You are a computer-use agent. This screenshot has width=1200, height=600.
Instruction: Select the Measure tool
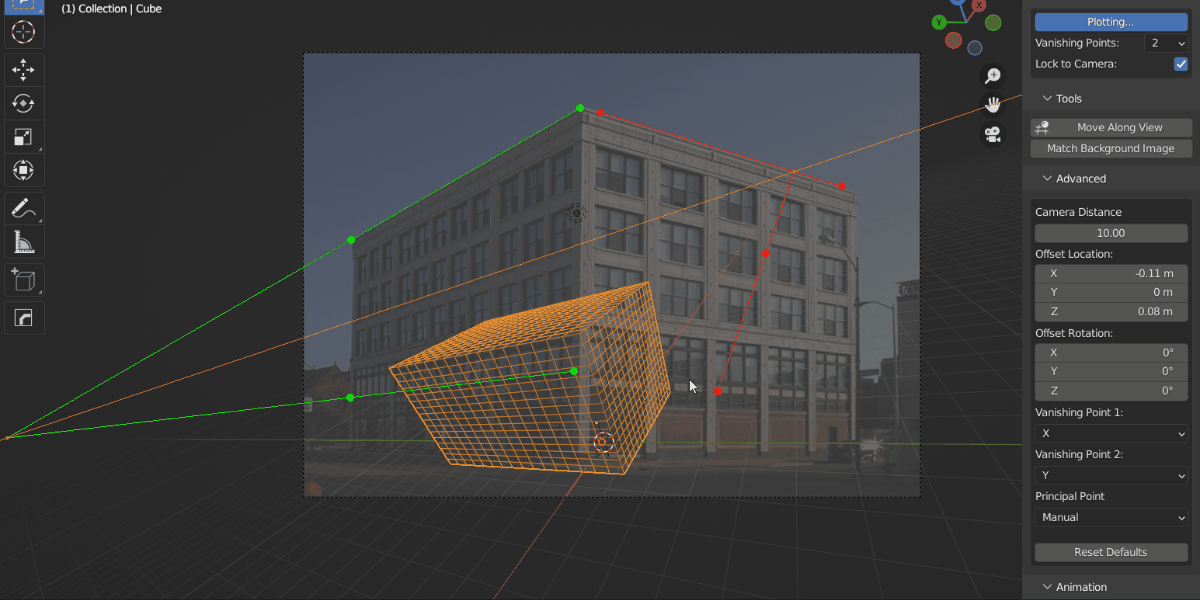click(x=23, y=242)
